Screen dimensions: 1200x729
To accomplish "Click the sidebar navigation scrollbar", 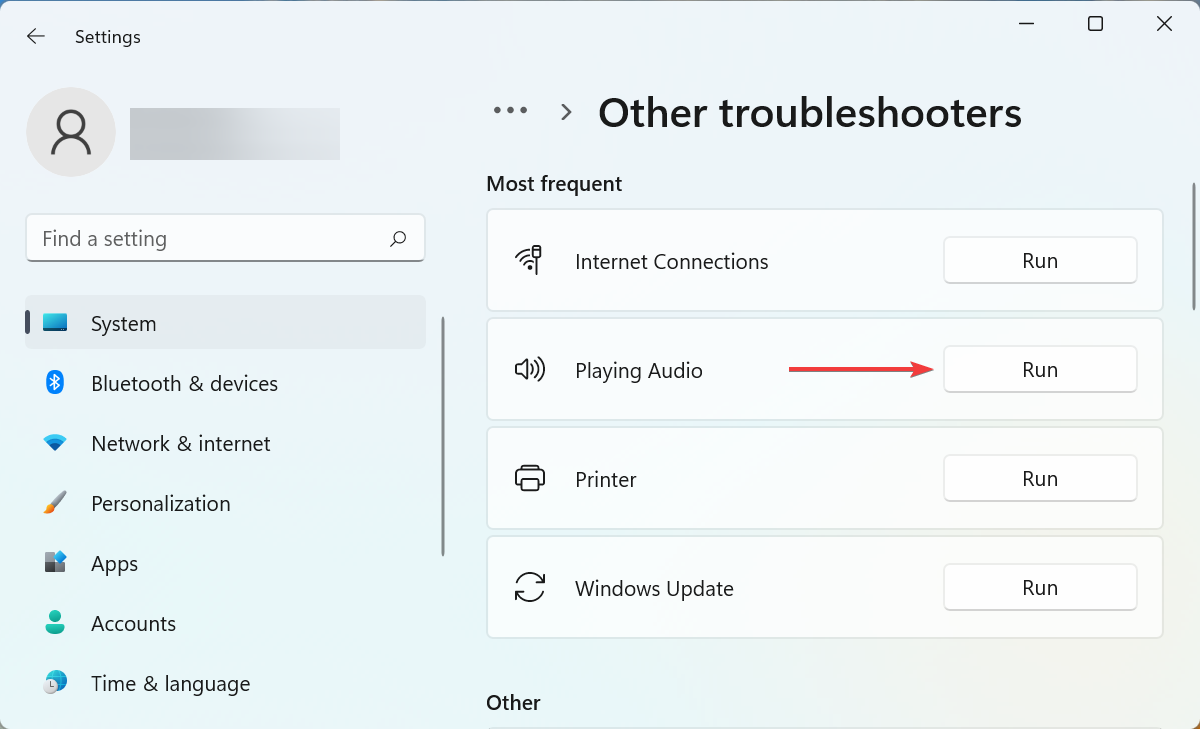I will [442, 436].
